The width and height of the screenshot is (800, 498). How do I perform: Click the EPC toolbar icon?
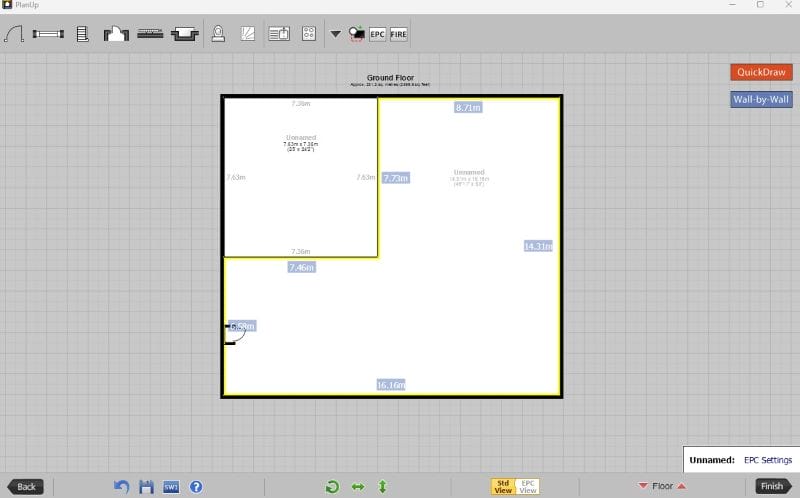pyautogui.click(x=377, y=34)
